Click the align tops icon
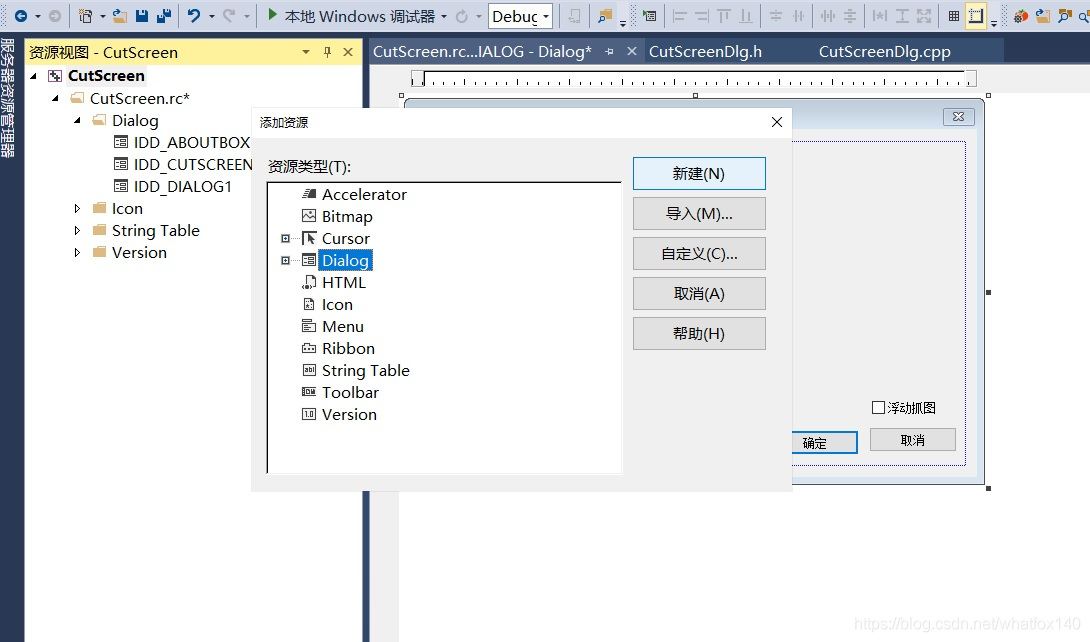1090x642 pixels. (724, 16)
